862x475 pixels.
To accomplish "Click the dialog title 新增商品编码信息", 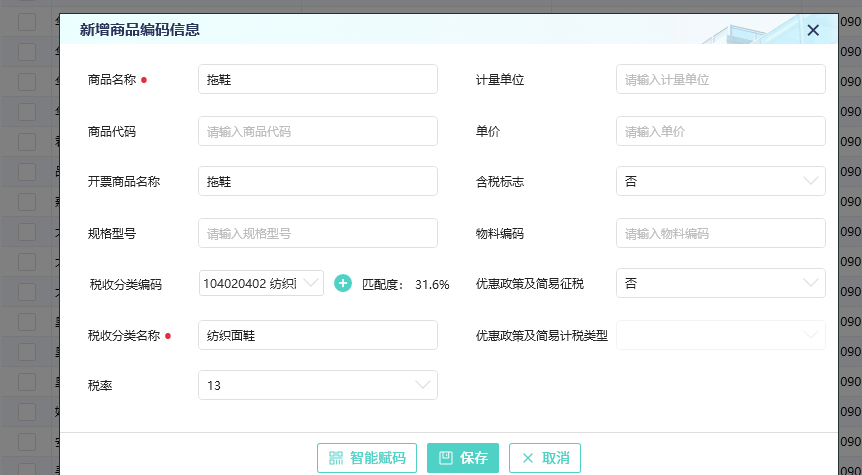I will pyautogui.click(x=140, y=30).
